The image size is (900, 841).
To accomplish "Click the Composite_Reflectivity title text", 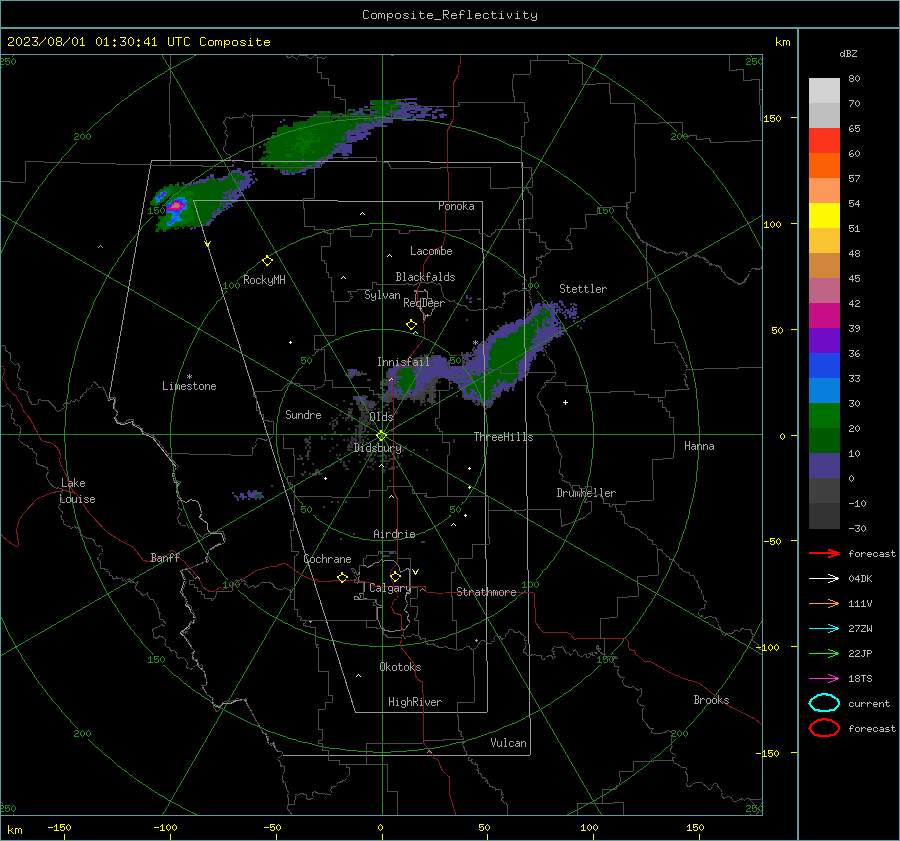I will click(450, 15).
